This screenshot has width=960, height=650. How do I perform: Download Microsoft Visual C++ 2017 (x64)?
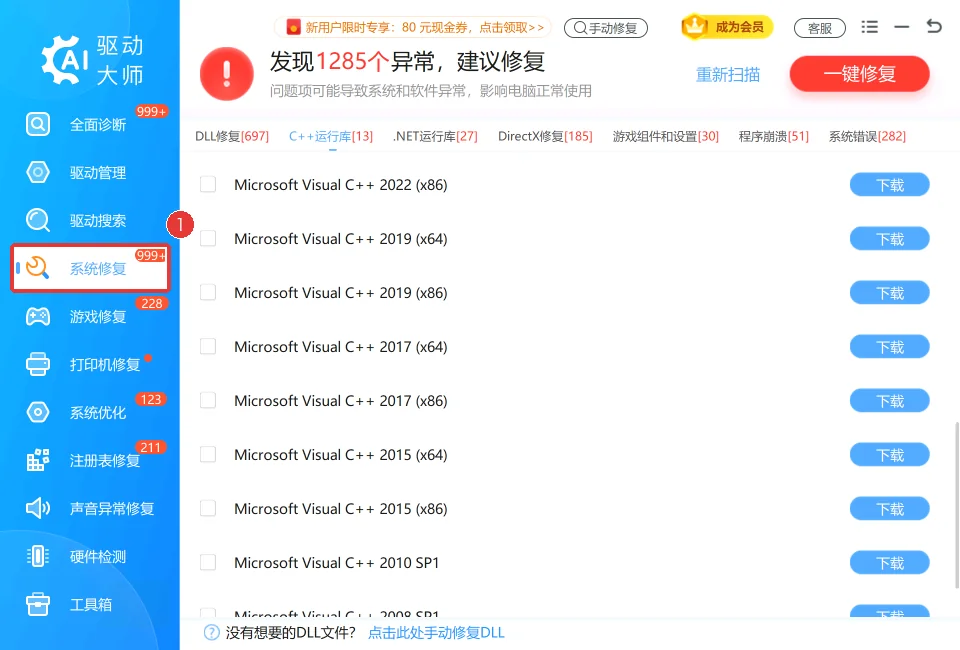(x=890, y=346)
